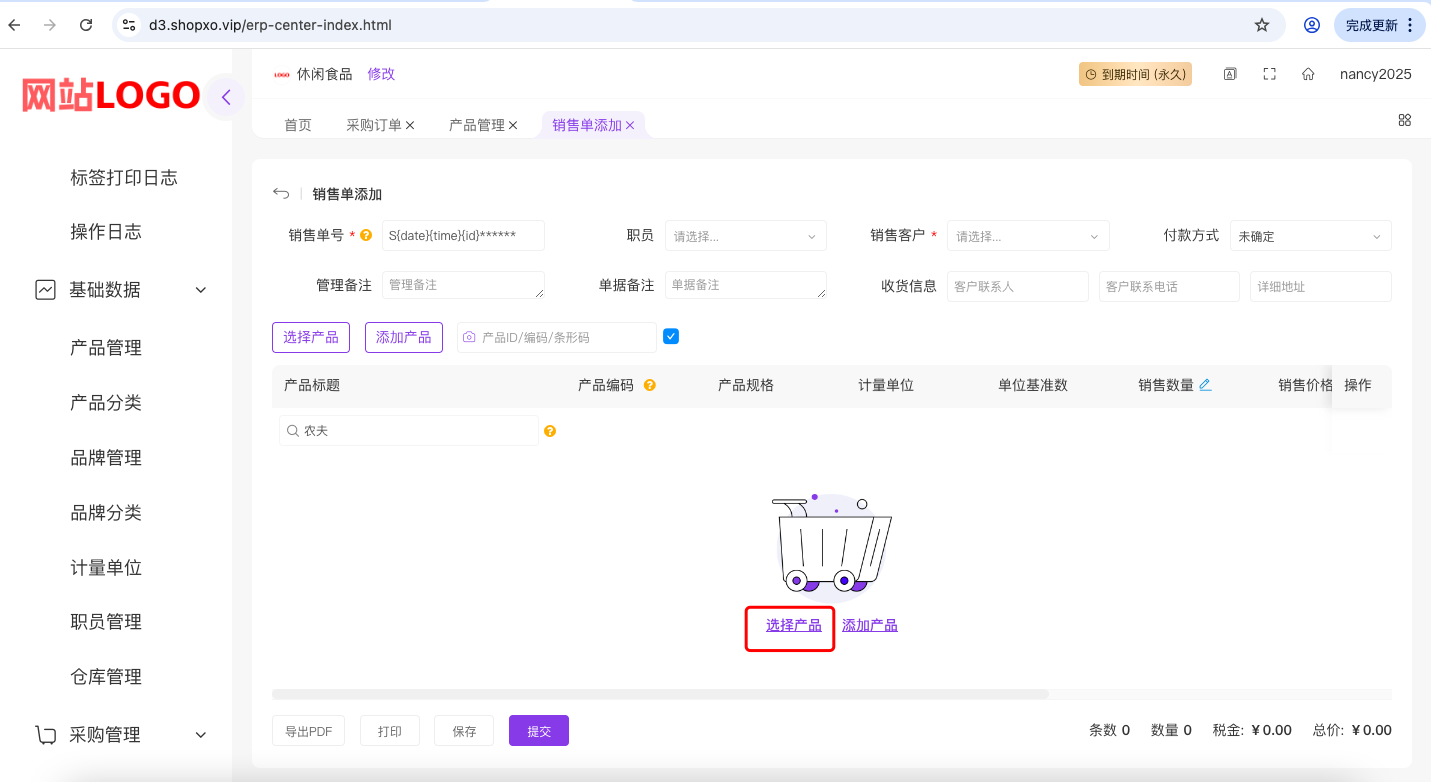Click the 添加产品 outlined button

[x=404, y=337]
